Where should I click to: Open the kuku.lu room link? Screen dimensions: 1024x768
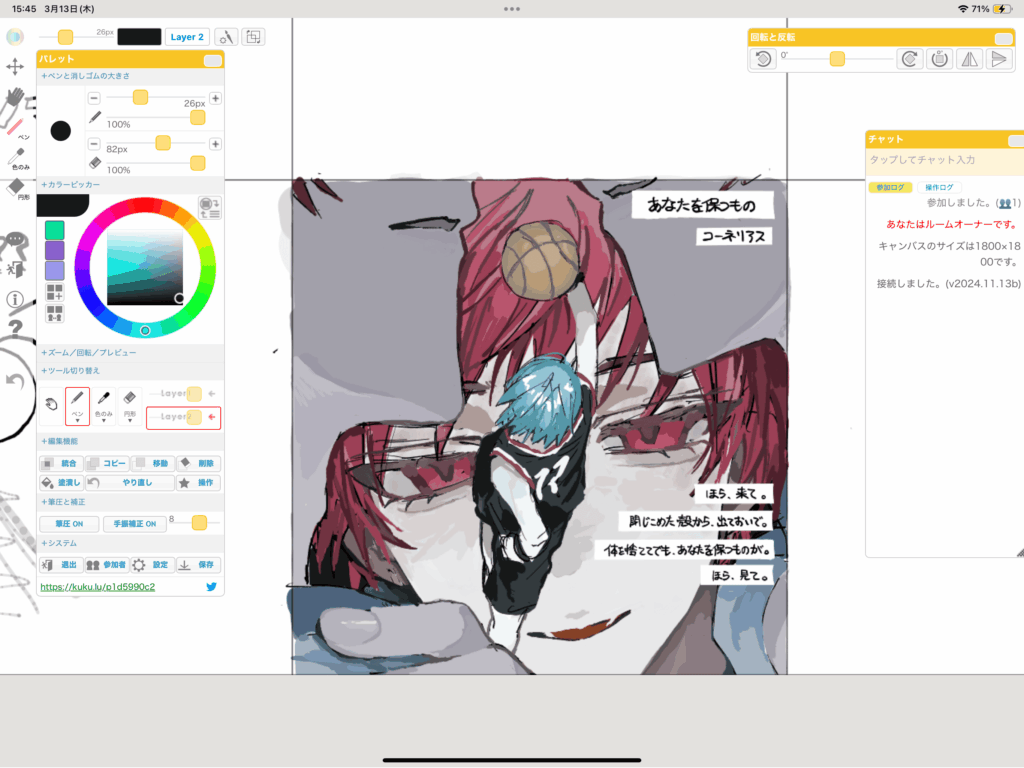(97, 587)
